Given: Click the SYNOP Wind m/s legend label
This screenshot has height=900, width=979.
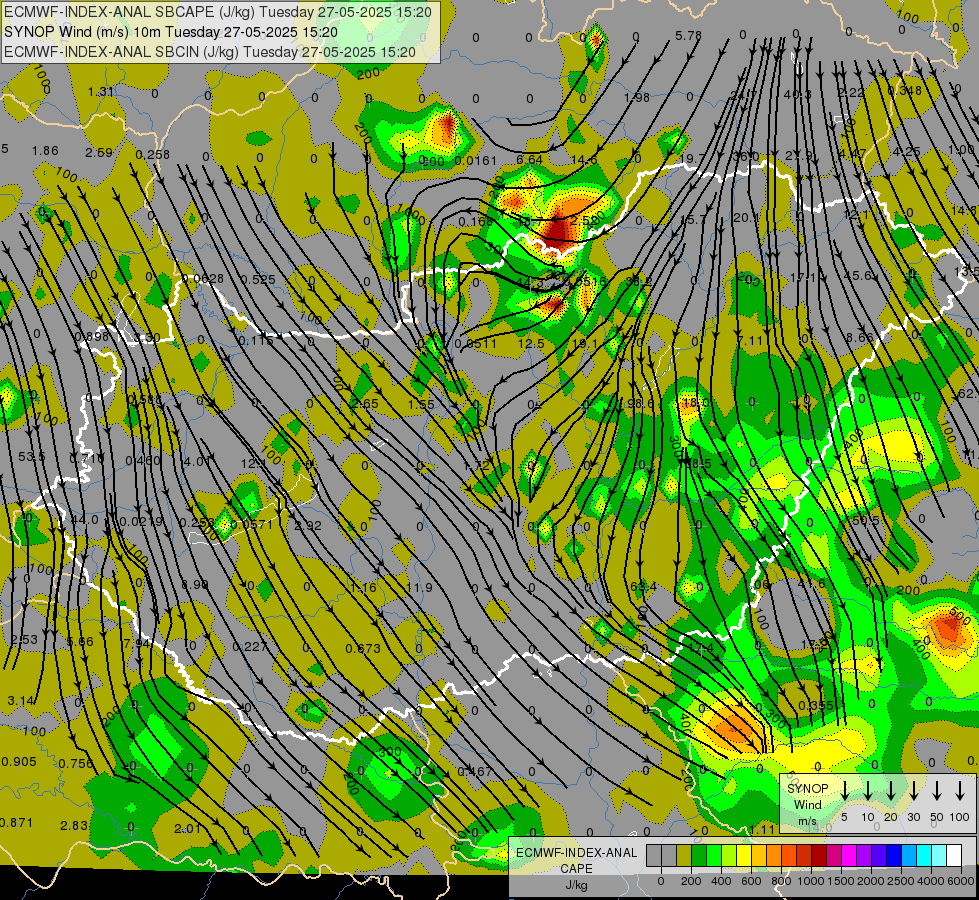Looking at the screenshot, I should pyautogui.click(x=807, y=805).
